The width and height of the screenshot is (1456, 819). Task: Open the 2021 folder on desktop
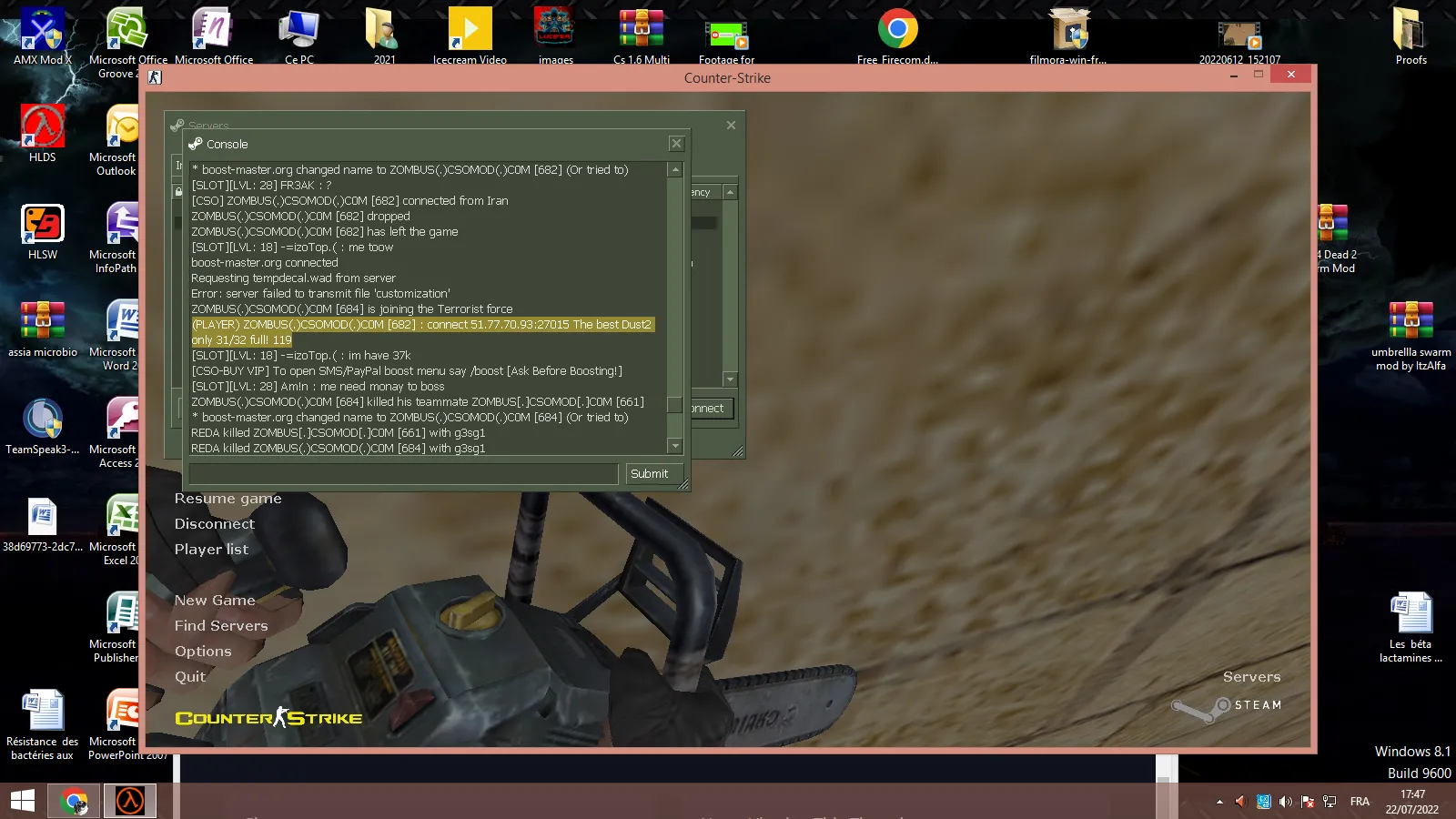click(x=384, y=36)
